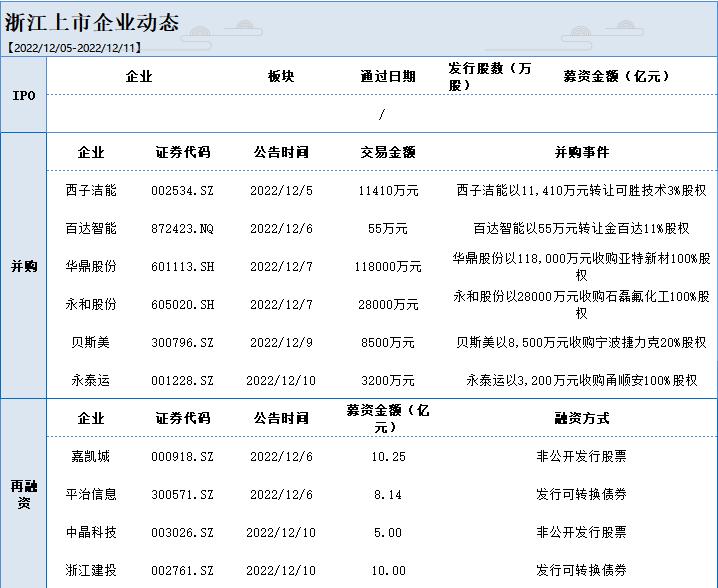Click the title 浙江上市企业动态
The image size is (718, 588).
tap(92, 22)
